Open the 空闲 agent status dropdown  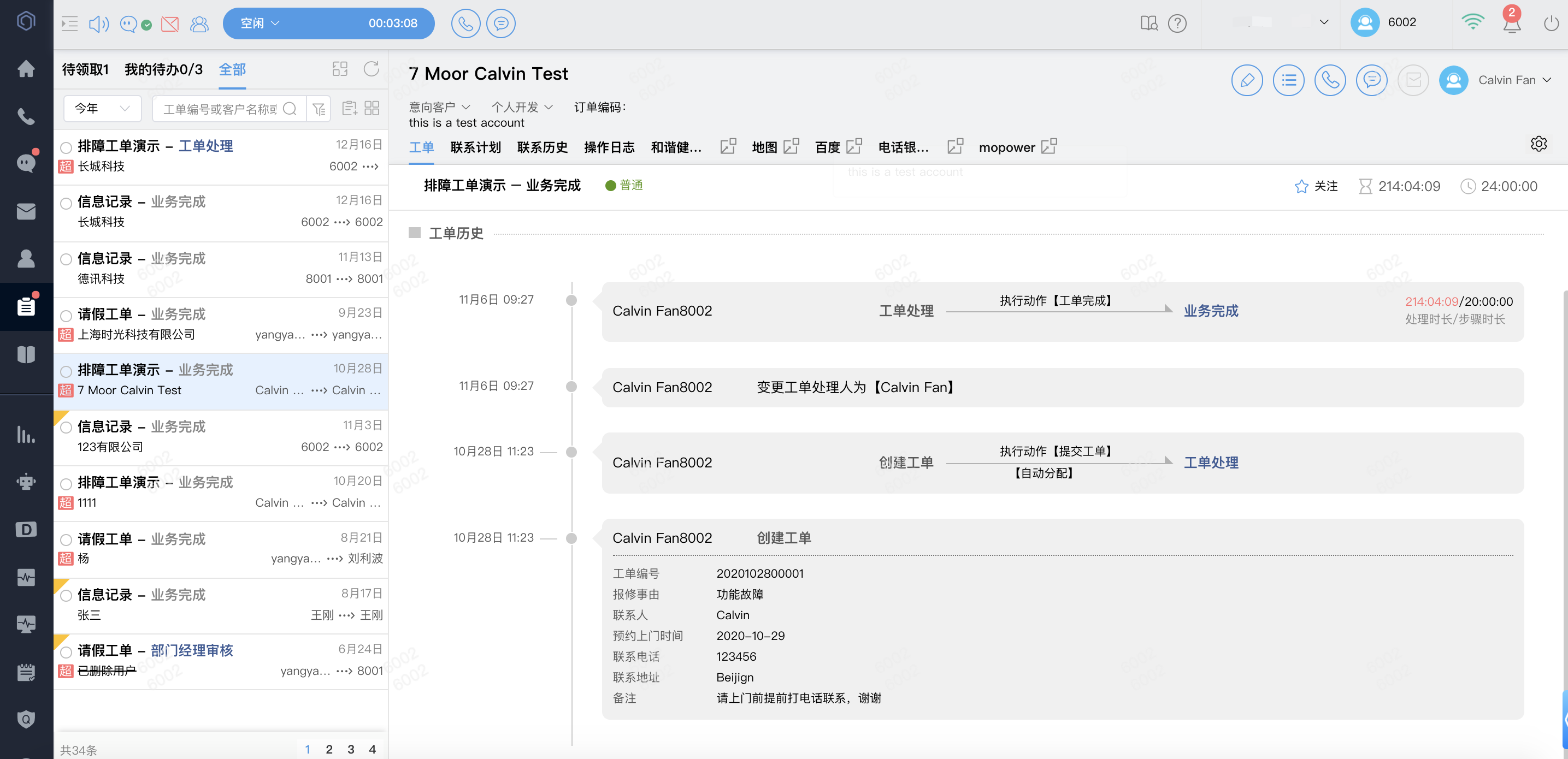pos(260,23)
